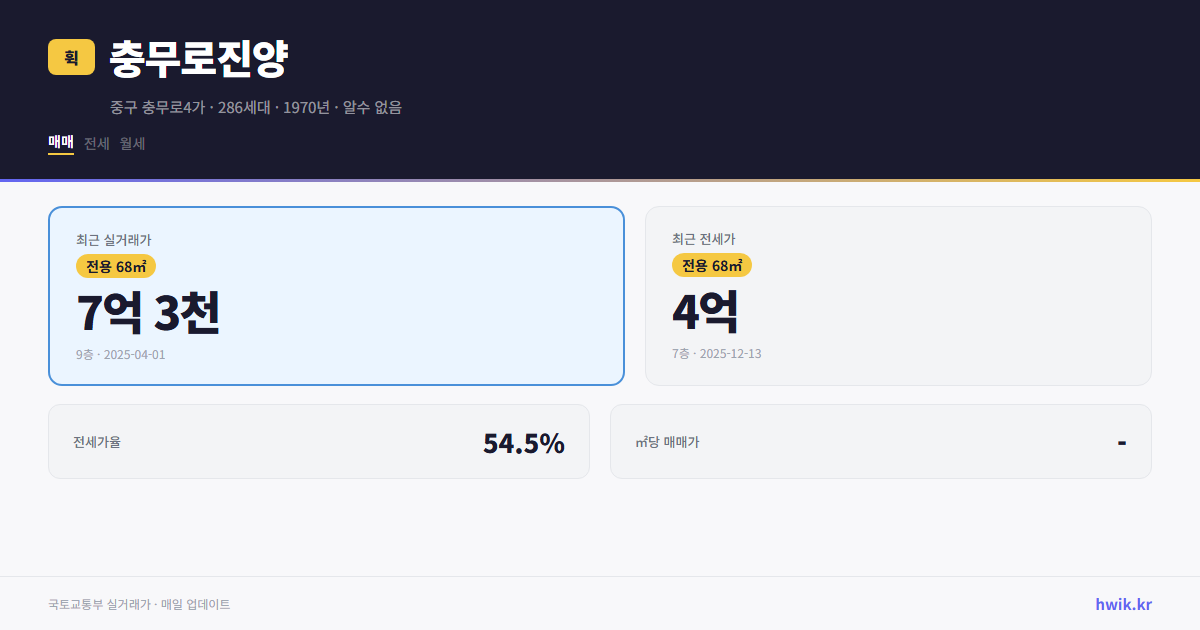
Task: Select the active 매매 tab
Action: pos(60,143)
